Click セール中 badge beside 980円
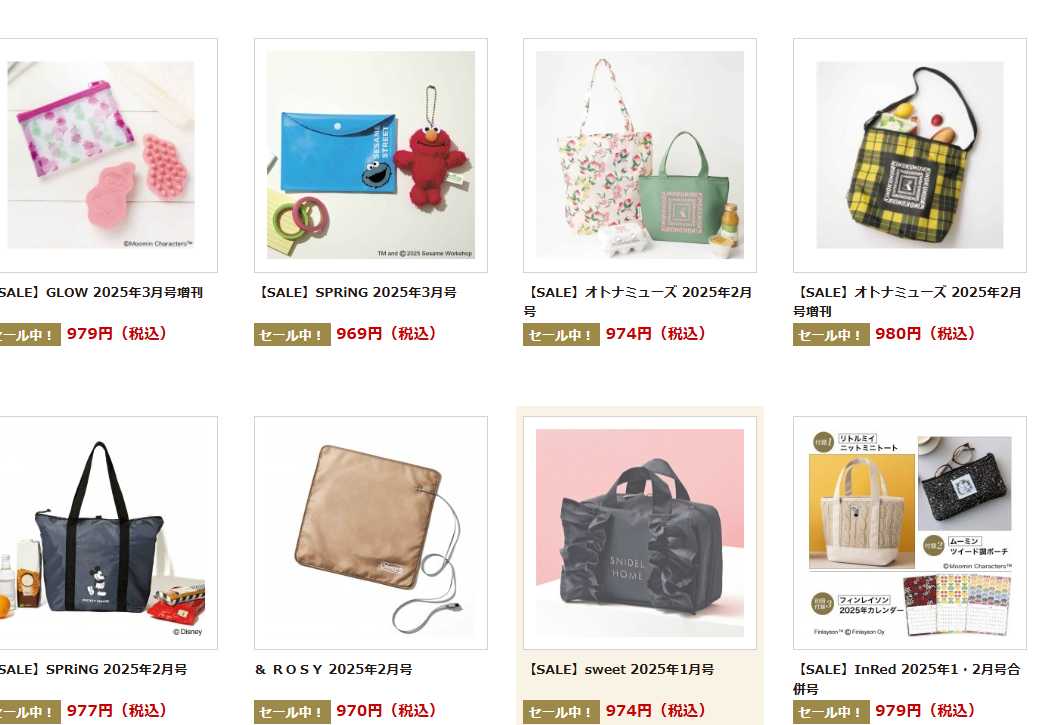Screen dimensions: 1043x725 coord(831,335)
